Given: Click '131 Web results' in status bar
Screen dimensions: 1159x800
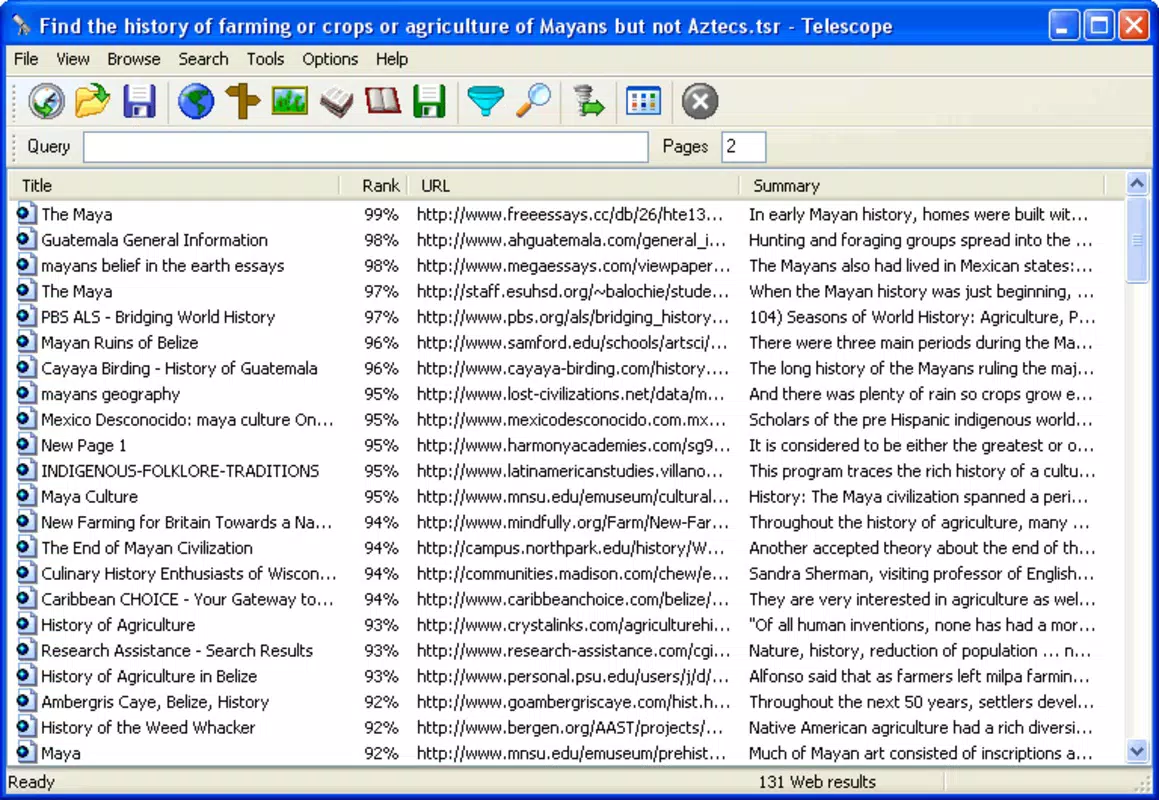Looking at the screenshot, I should pyautogui.click(x=817, y=782).
